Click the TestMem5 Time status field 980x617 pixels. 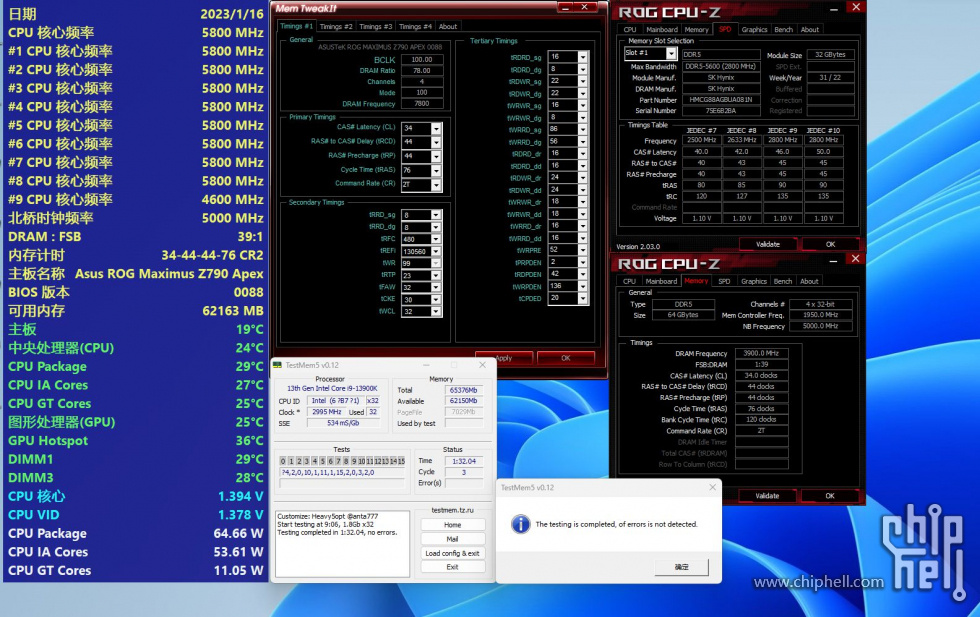click(x=464, y=461)
